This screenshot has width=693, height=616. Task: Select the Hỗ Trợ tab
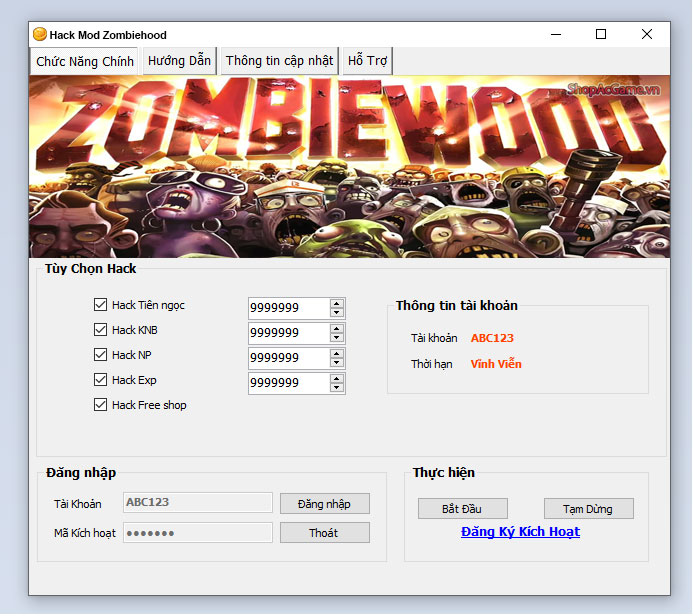point(367,61)
